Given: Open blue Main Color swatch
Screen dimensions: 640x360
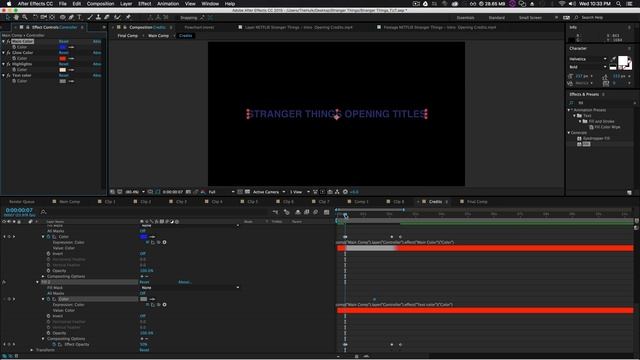Looking at the screenshot, I should pos(62,47).
